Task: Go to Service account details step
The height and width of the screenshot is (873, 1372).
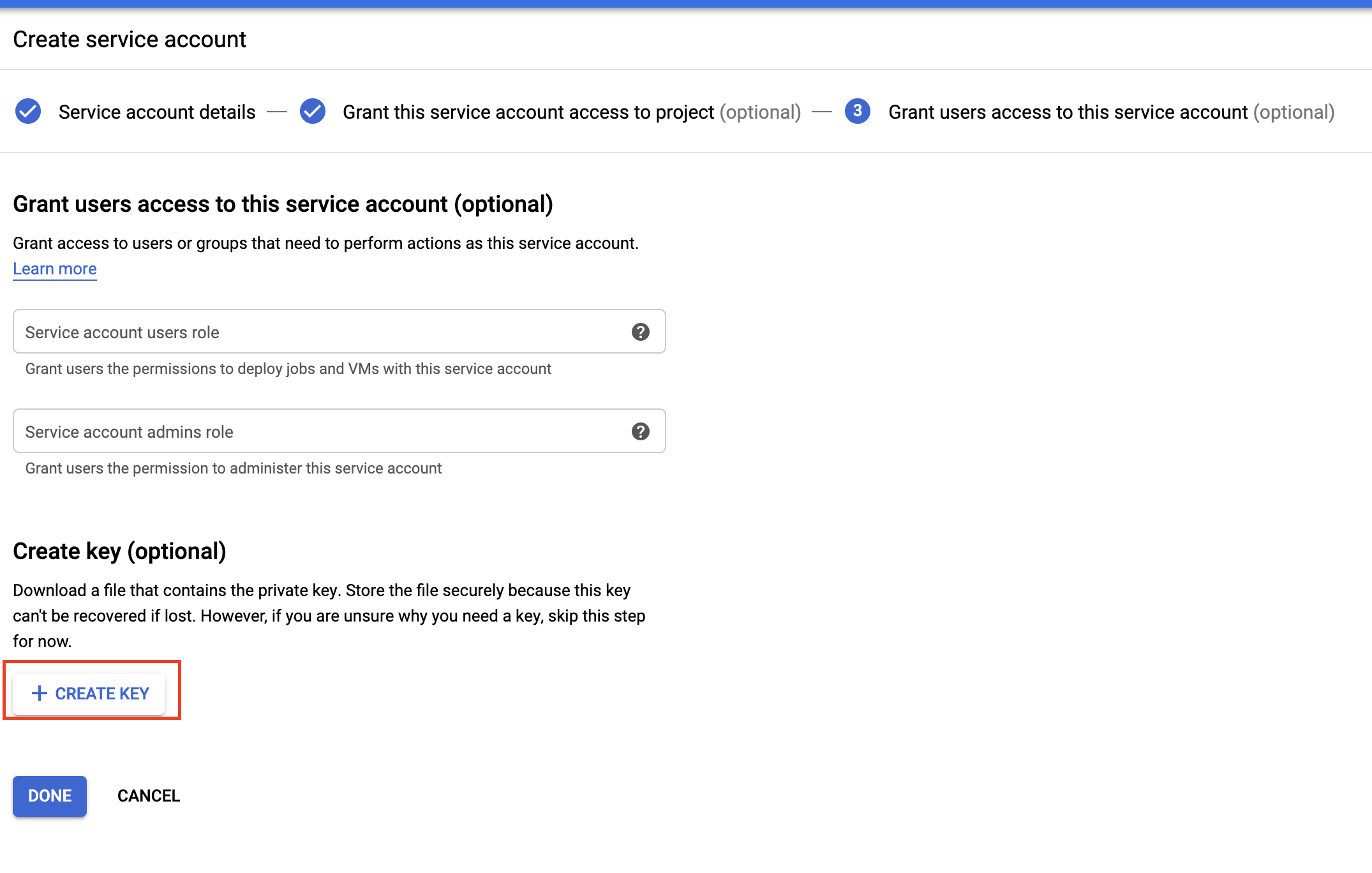Action: click(157, 112)
